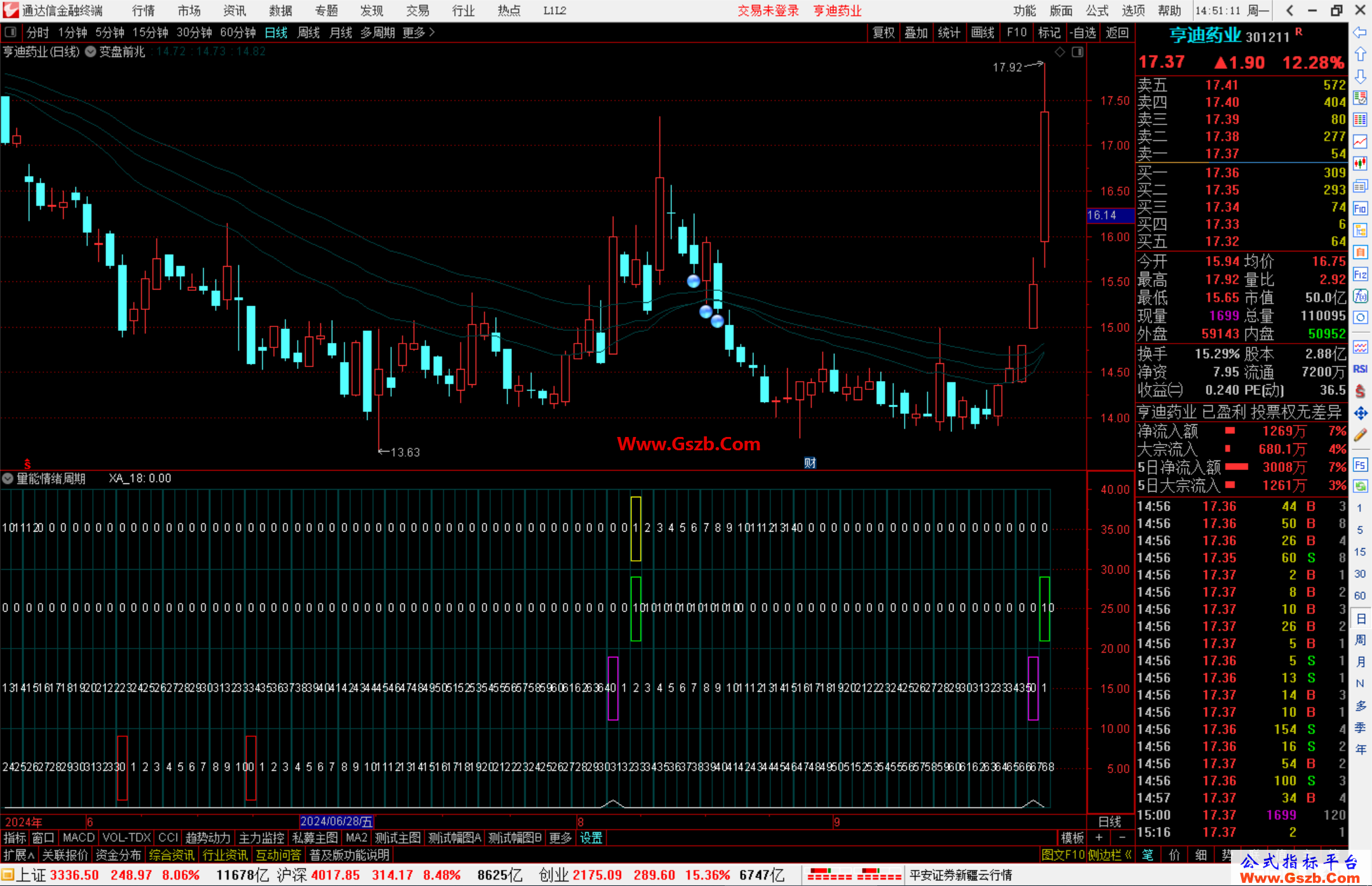Click the minus zoom button beside 模板
The image size is (1372, 886).
(1122, 838)
